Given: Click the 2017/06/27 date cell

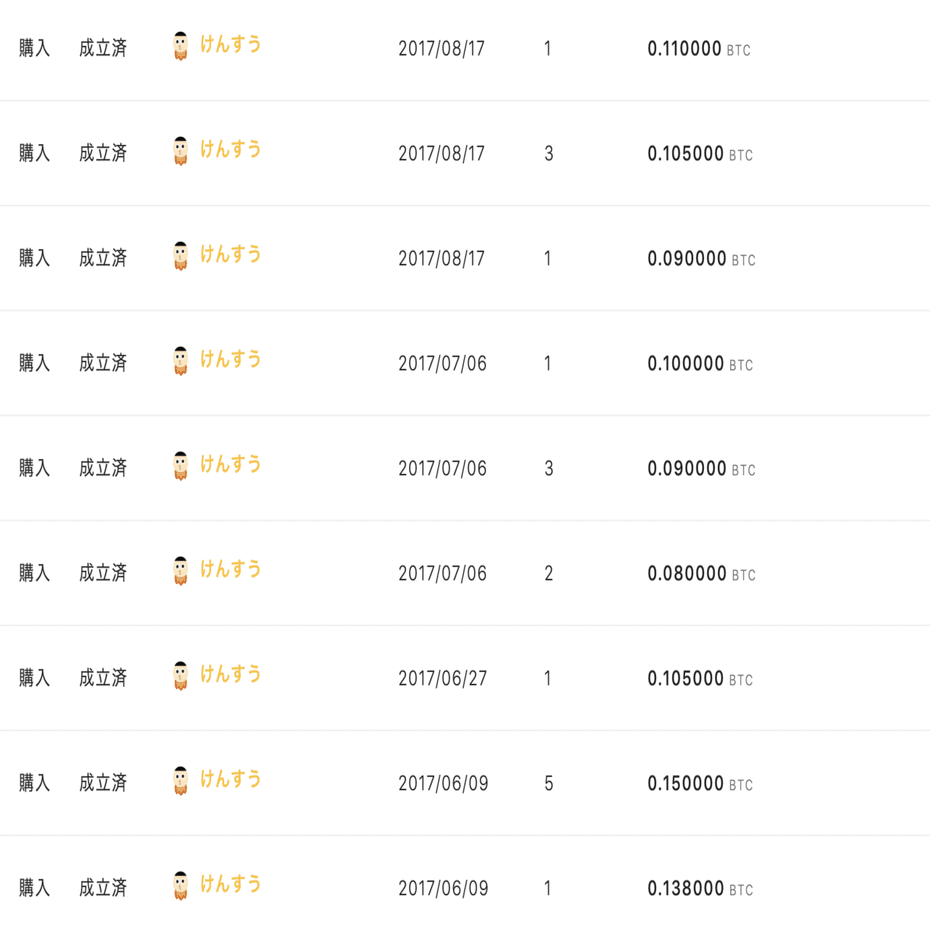Looking at the screenshot, I should 442,679.
